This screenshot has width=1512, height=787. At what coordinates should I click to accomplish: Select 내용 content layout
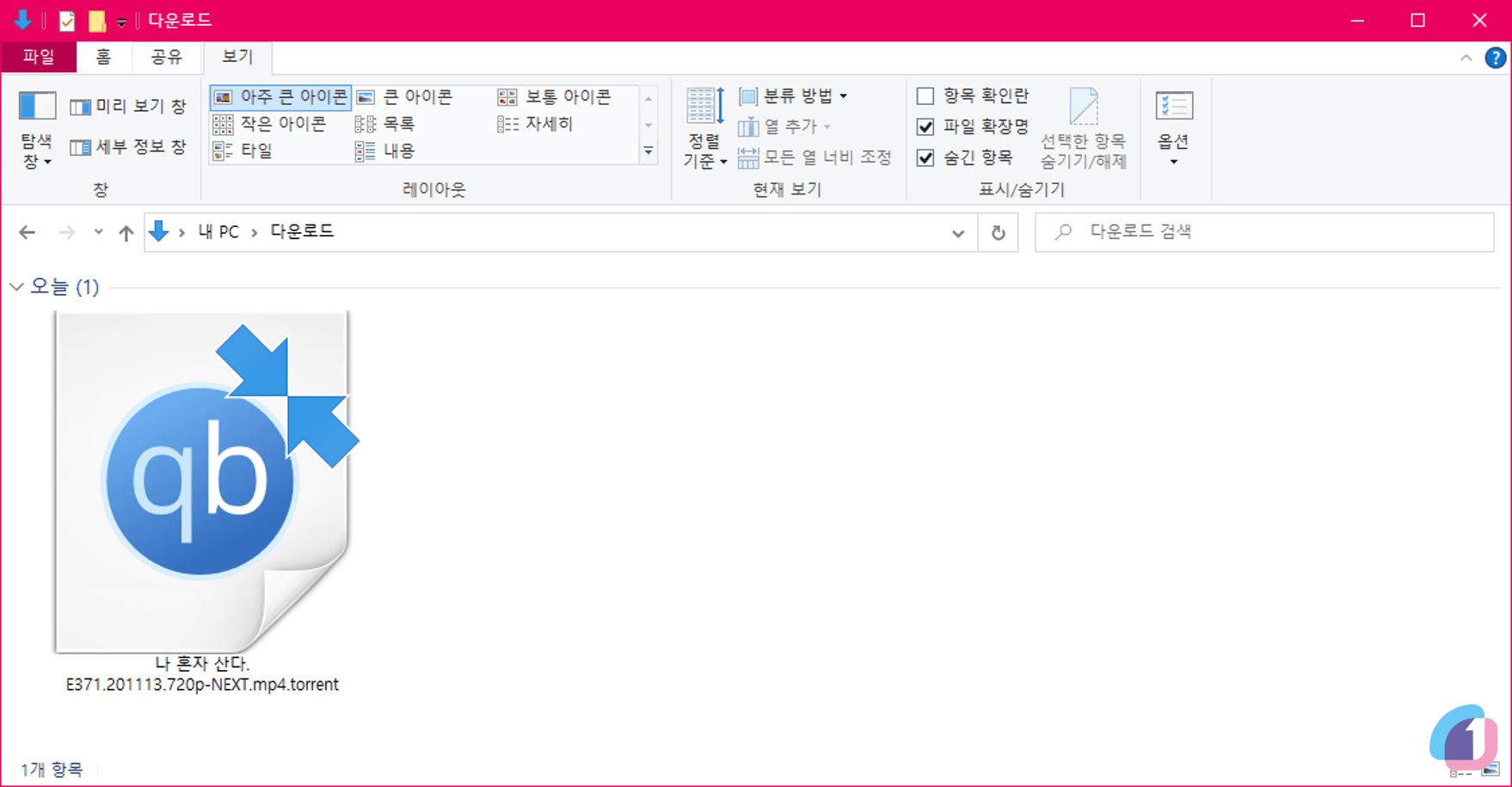[385, 151]
